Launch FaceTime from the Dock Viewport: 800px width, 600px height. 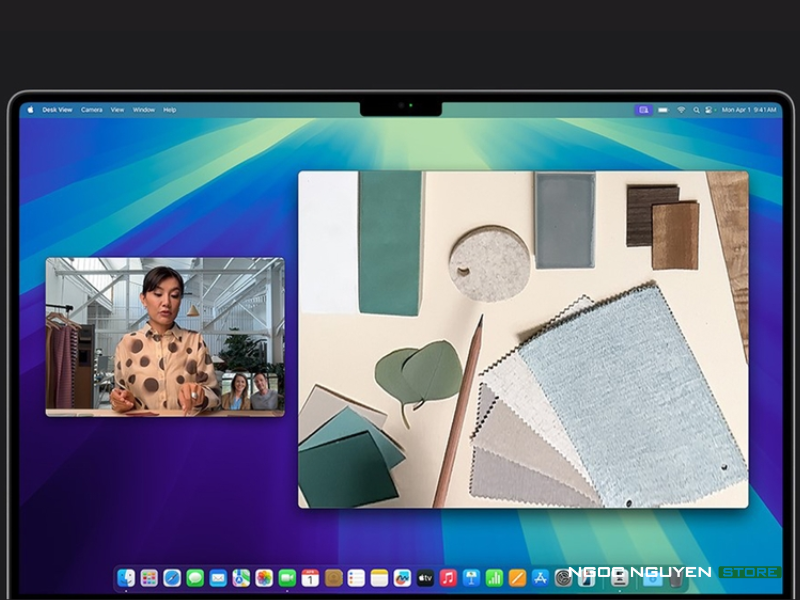[287, 577]
